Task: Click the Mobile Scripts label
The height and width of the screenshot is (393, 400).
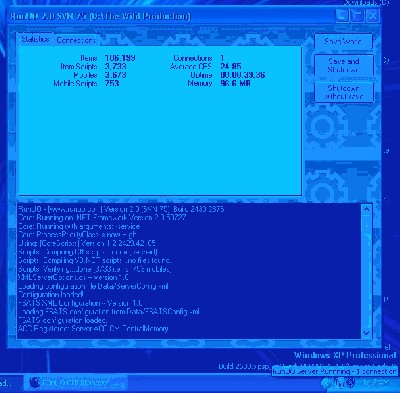Action: (75, 83)
